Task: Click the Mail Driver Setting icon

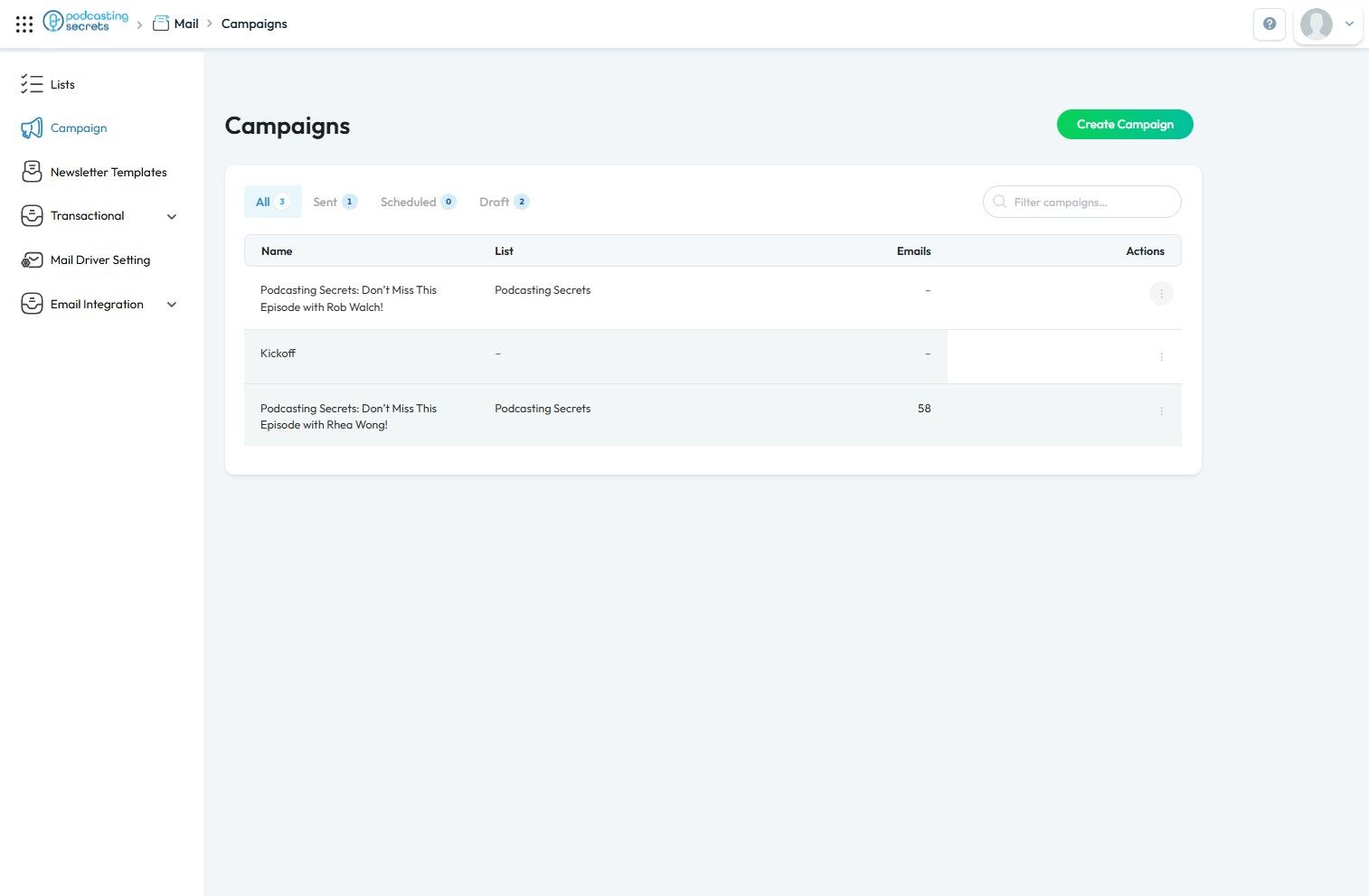Action: [x=32, y=260]
